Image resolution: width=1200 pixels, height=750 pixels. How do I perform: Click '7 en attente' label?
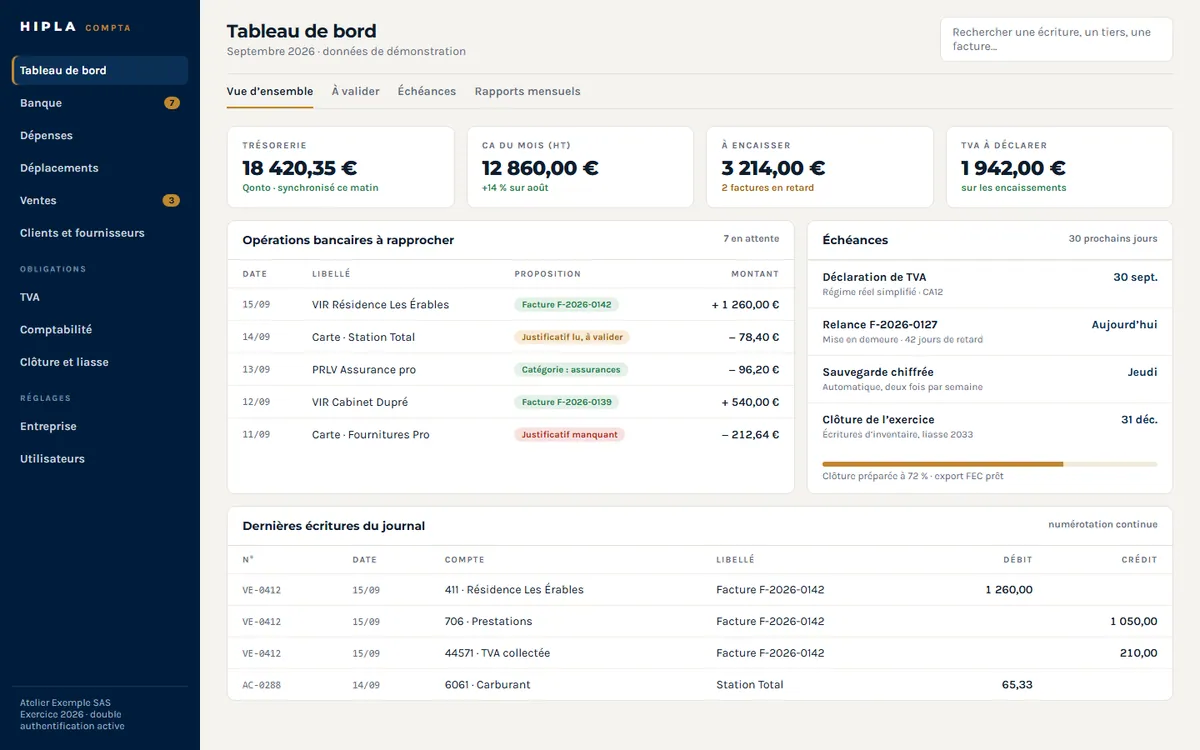(x=751, y=239)
